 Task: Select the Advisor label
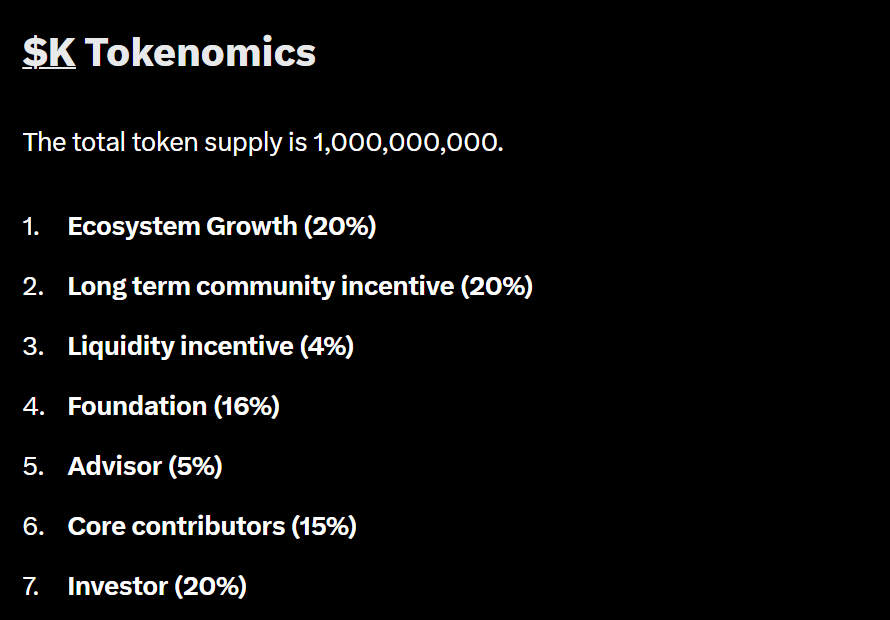coord(114,466)
